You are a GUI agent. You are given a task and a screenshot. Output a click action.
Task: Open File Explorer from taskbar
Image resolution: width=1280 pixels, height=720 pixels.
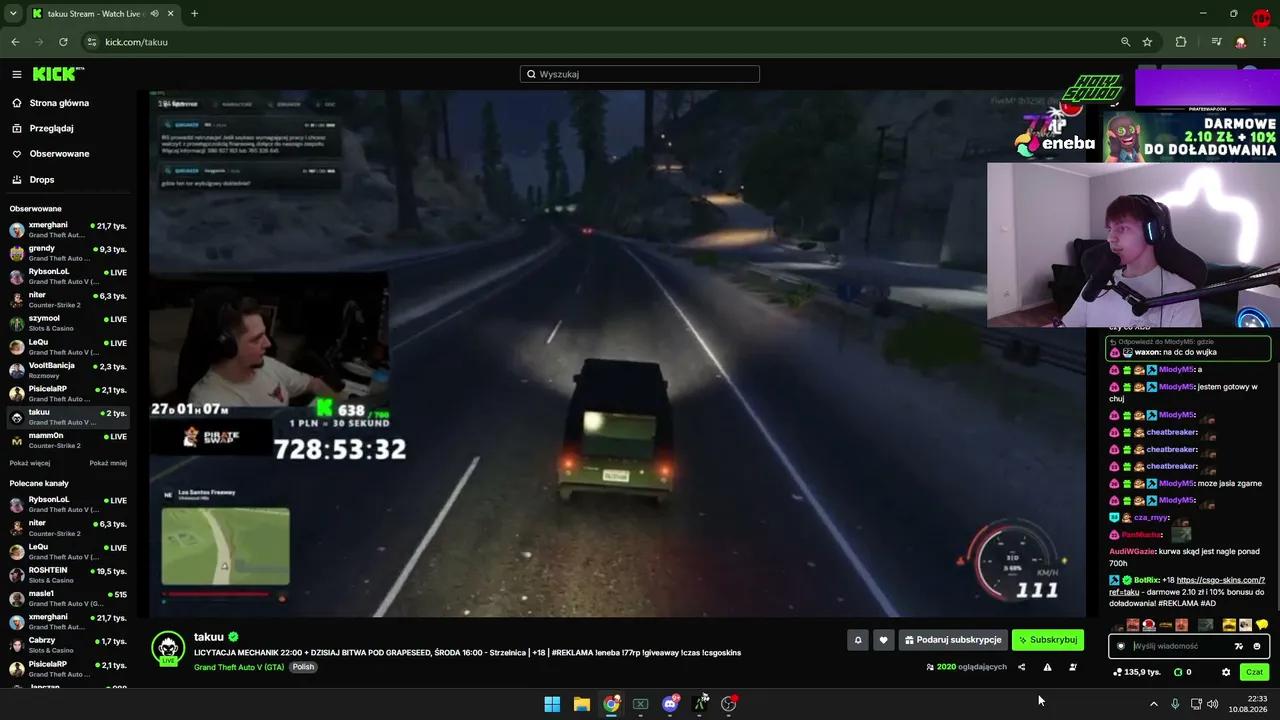pyautogui.click(x=581, y=704)
